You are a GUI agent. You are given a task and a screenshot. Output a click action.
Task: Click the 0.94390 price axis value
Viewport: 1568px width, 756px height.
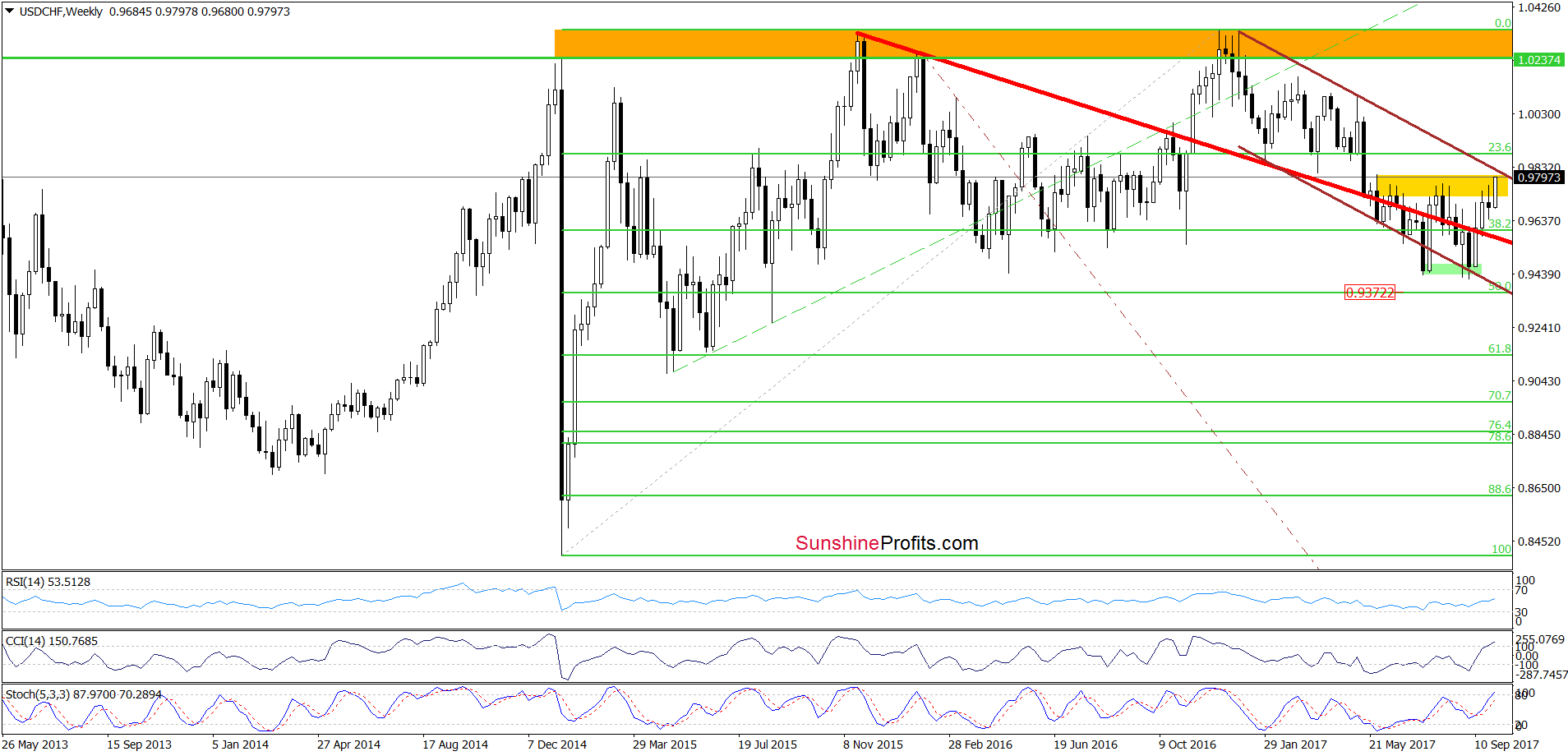tap(1538, 274)
